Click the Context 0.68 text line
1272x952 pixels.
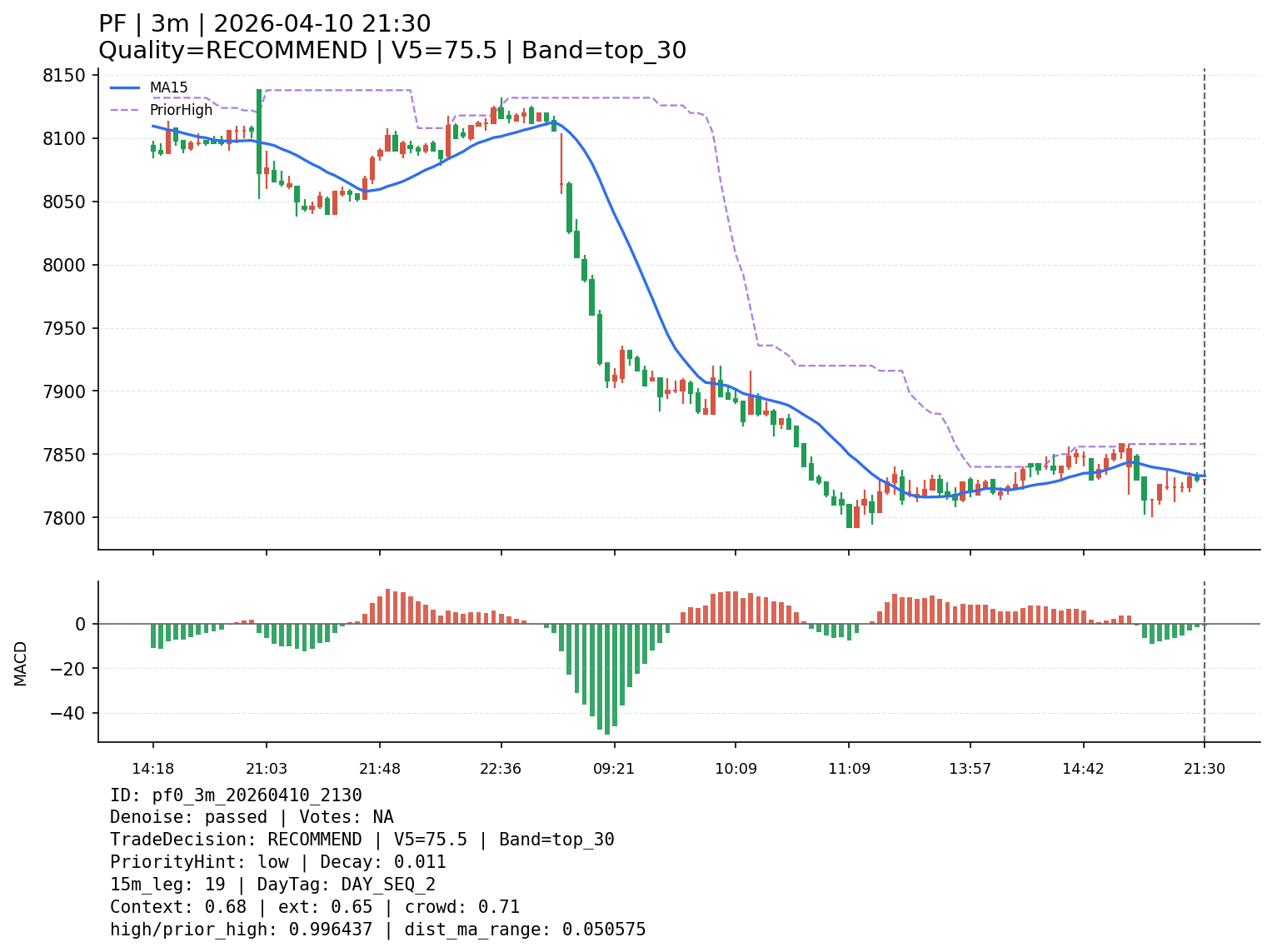pyautogui.click(x=314, y=907)
